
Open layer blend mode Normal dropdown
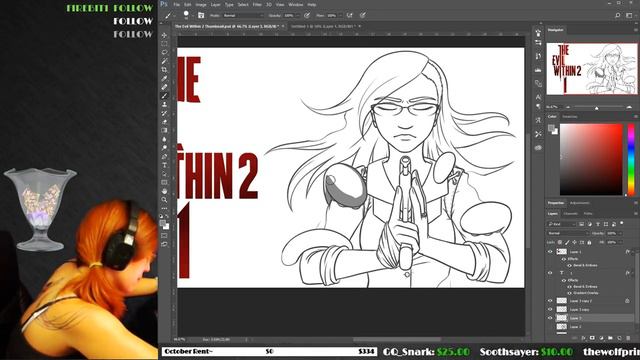(567, 233)
